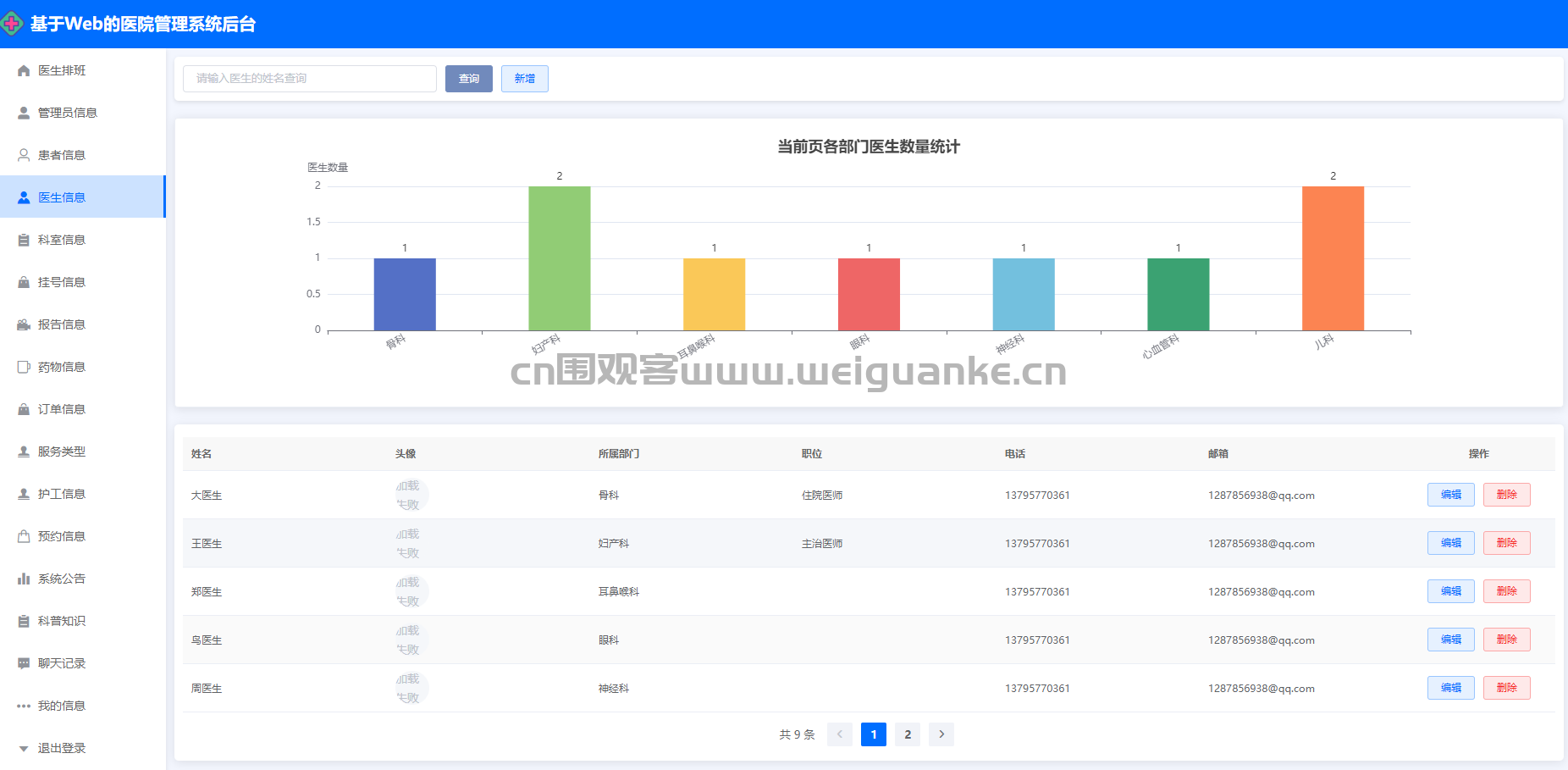Click the home icon beside 医生排班

(24, 71)
